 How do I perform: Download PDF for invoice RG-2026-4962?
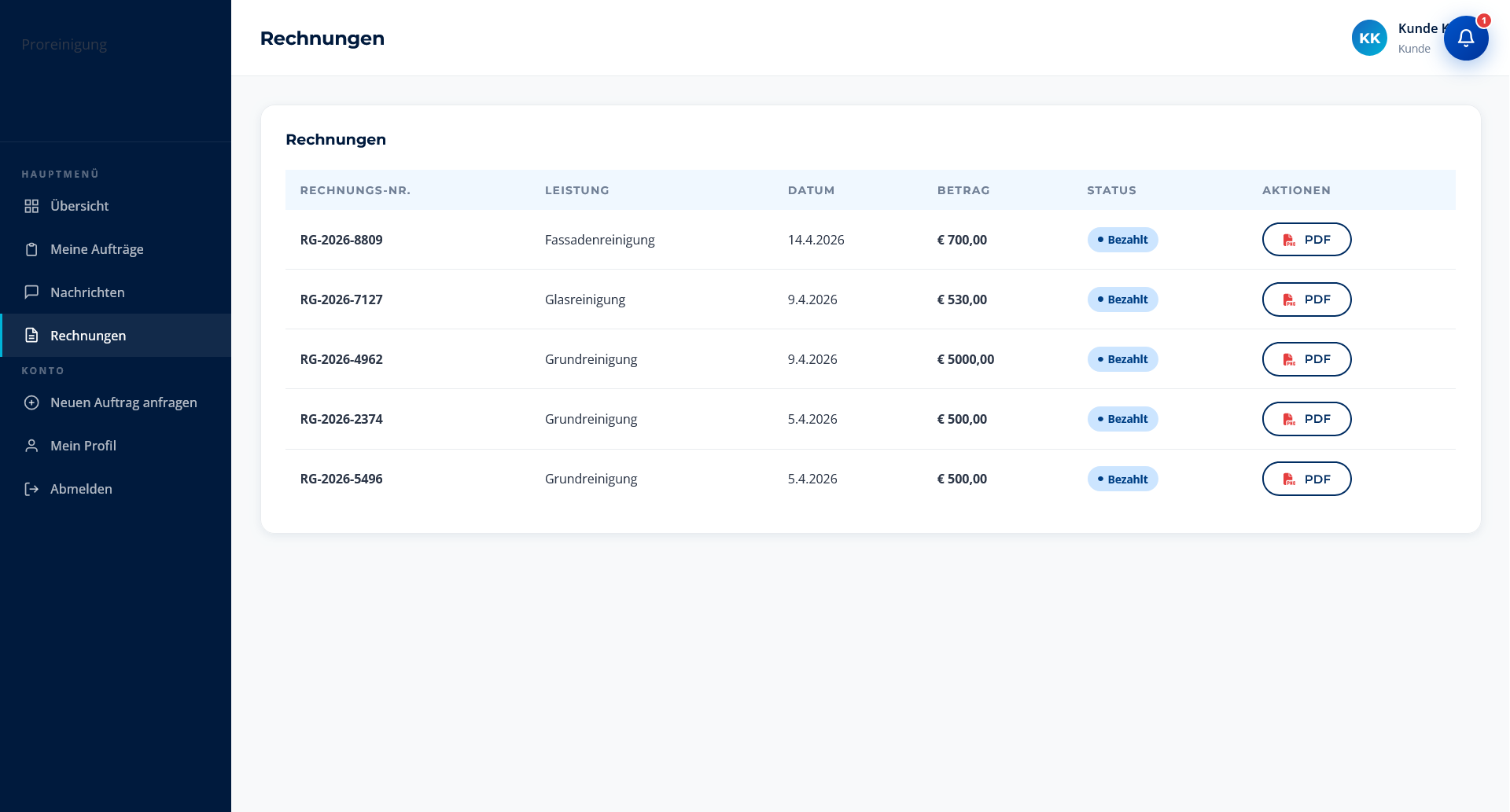[1306, 359]
